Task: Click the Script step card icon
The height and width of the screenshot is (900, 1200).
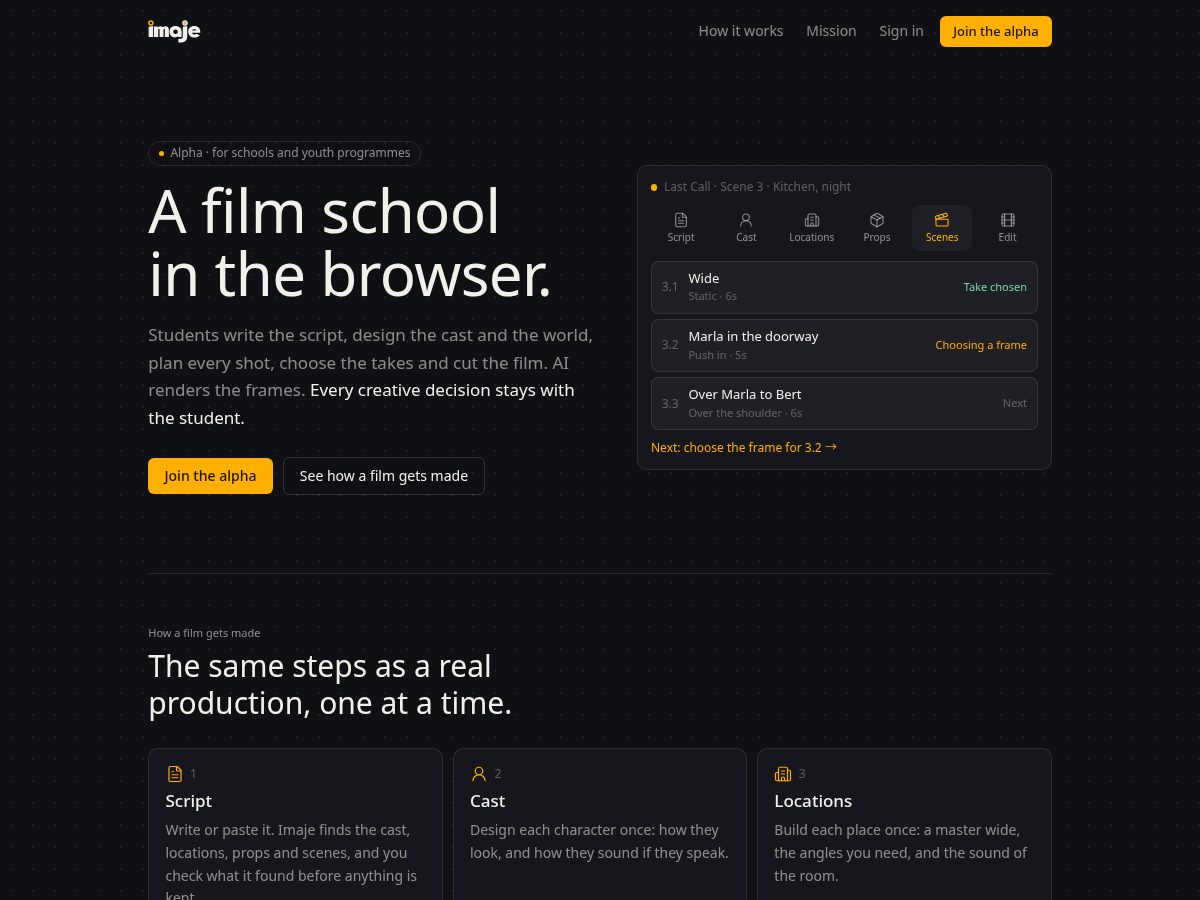Action: (174, 774)
